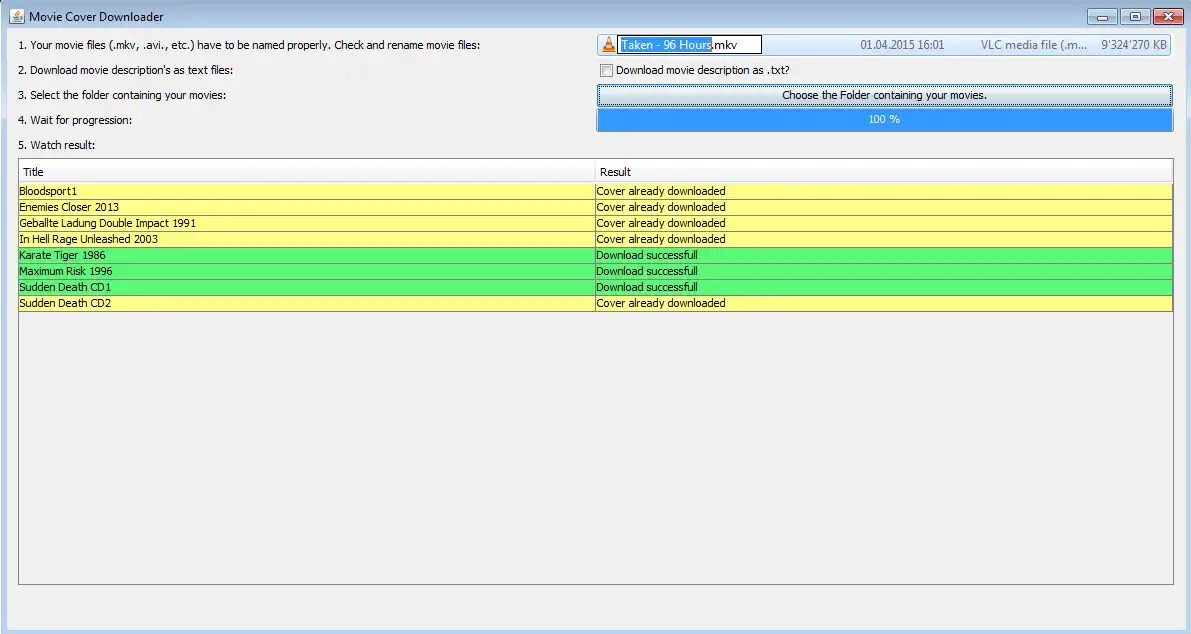Enable Download movie description as .txt checkbox
This screenshot has width=1191, height=634.
[x=606, y=71]
